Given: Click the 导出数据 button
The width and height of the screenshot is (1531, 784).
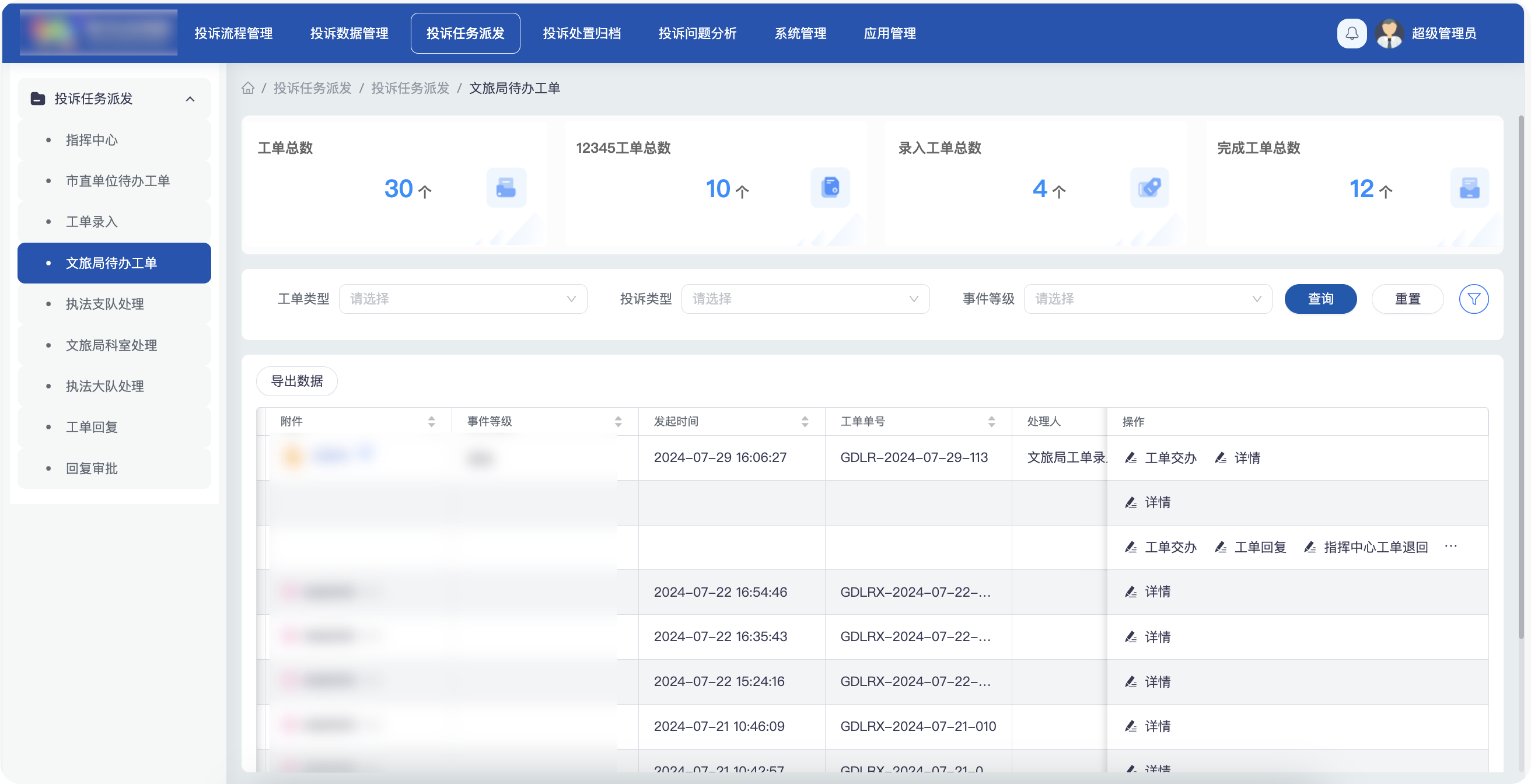Looking at the screenshot, I should [x=296, y=381].
